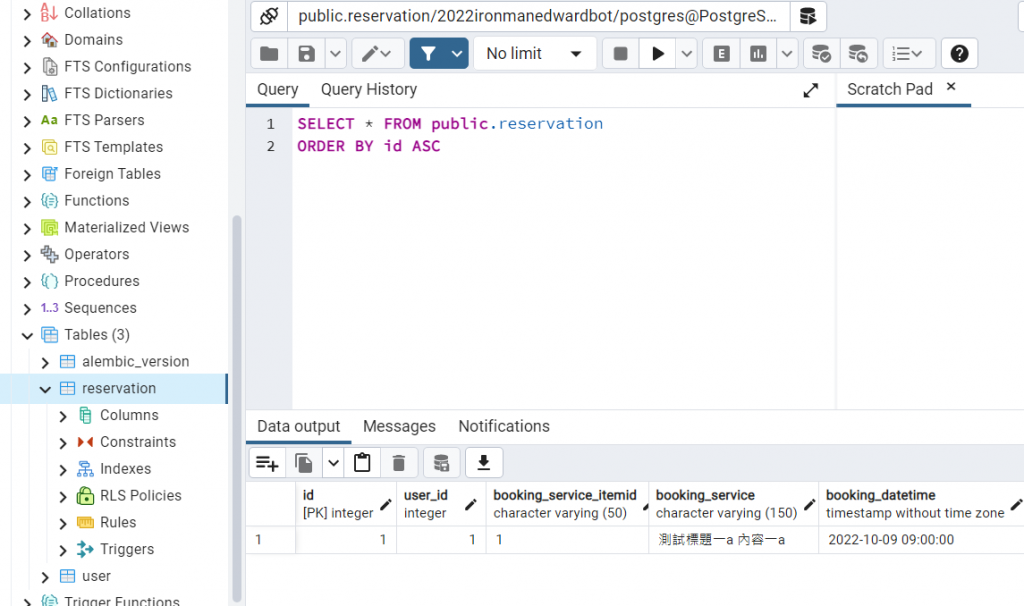Click the user_id column header
The height and width of the screenshot is (606, 1024).
click(441, 504)
